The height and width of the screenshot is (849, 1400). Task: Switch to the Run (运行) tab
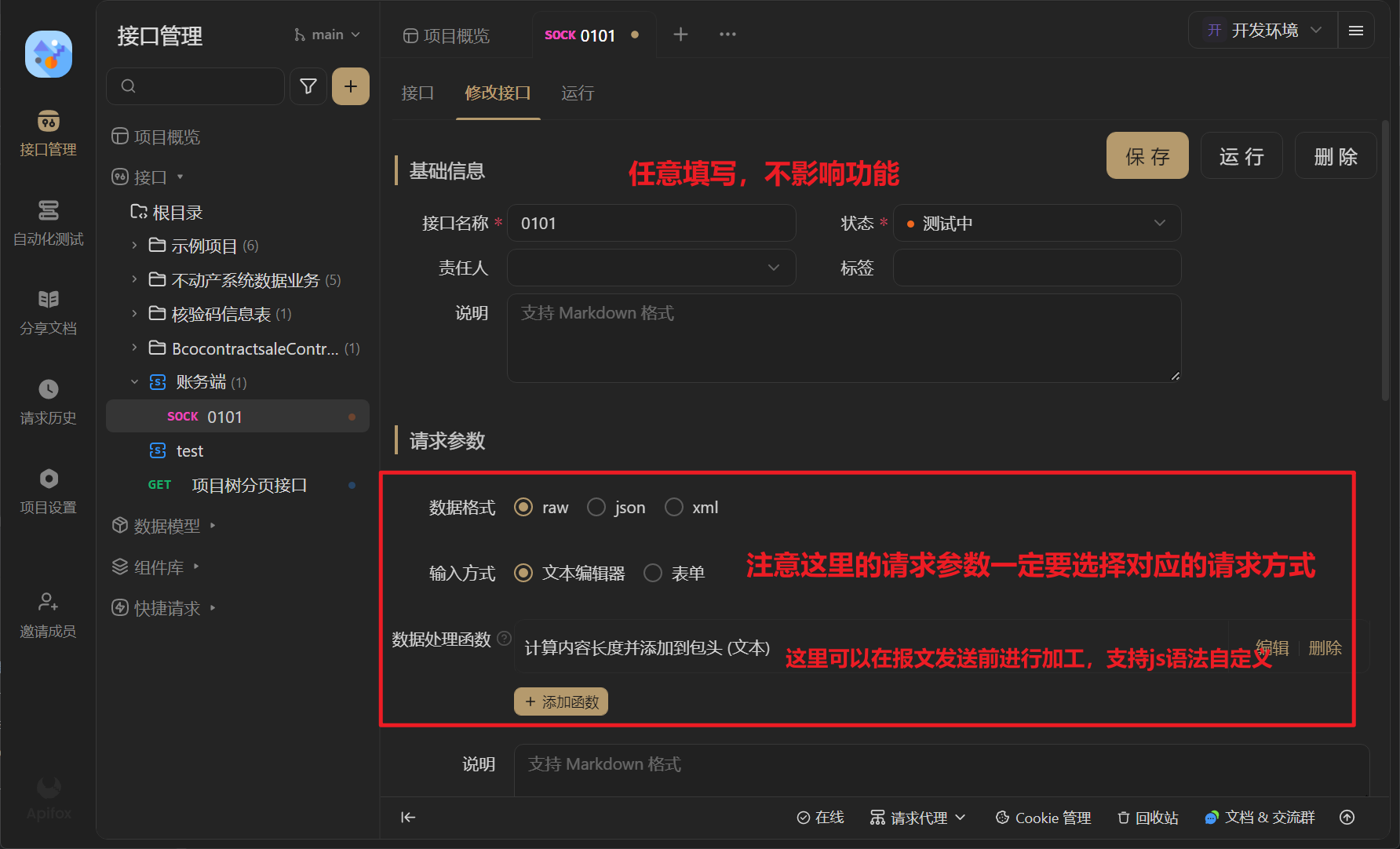click(x=578, y=93)
